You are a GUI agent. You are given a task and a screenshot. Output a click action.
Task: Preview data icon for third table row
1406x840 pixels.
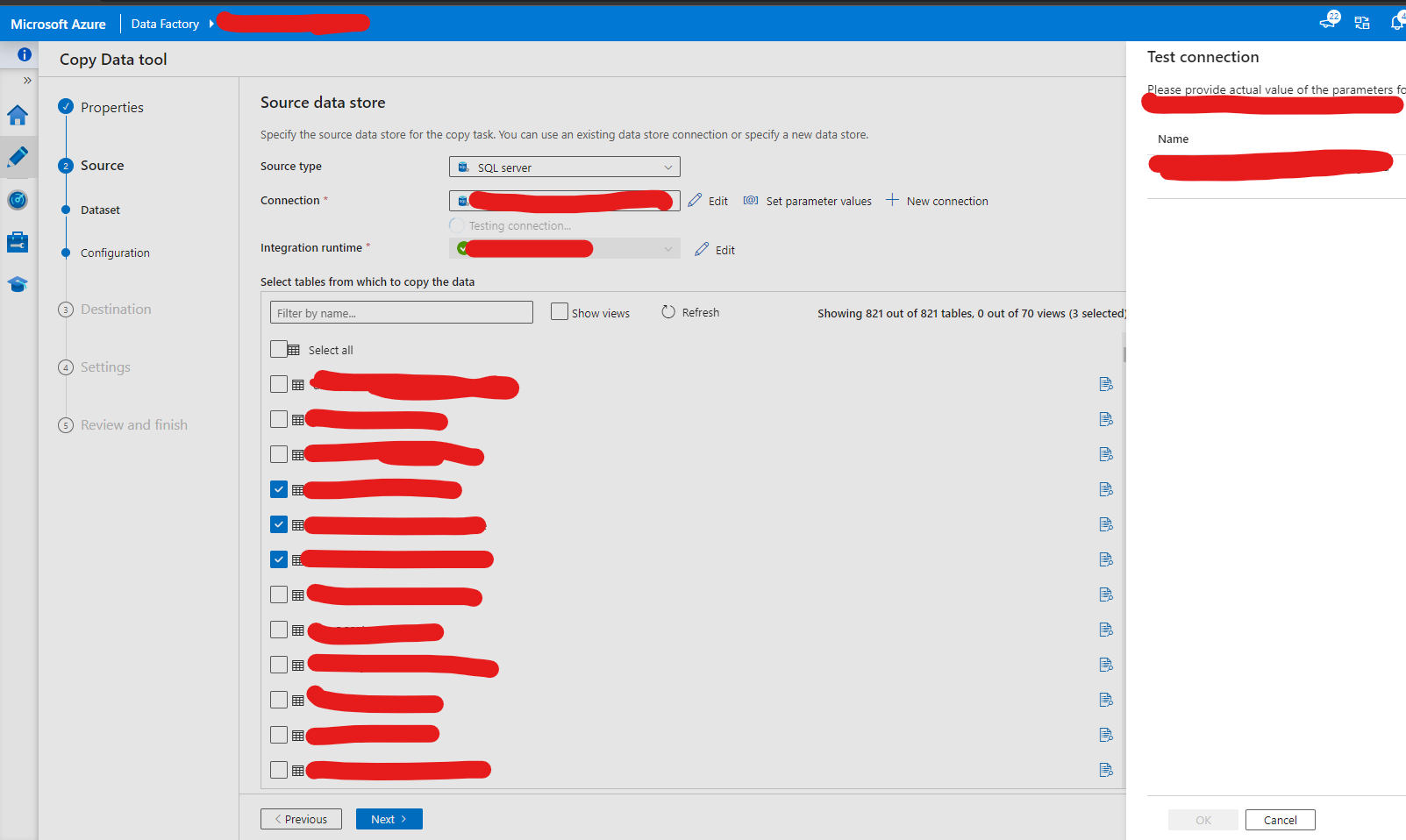(x=1106, y=454)
